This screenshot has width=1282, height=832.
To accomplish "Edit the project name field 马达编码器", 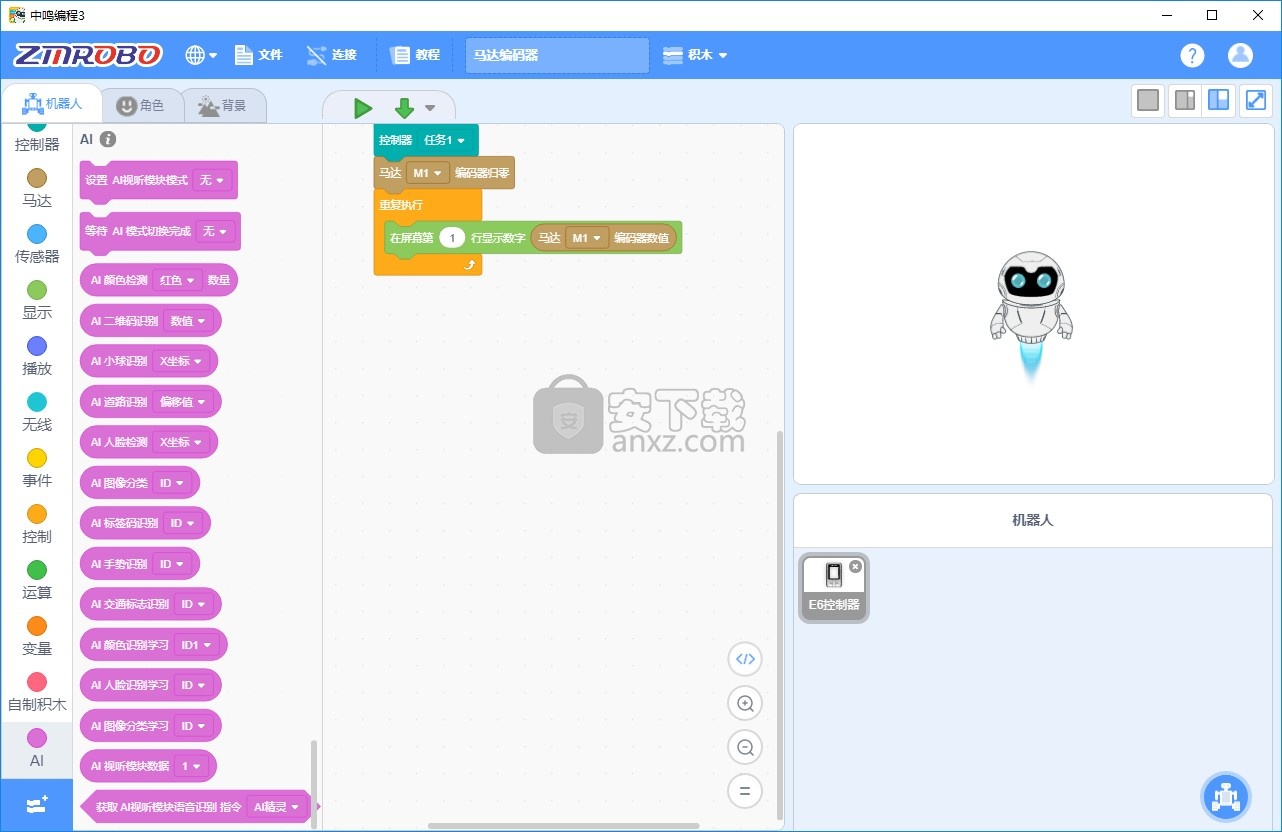I will pos(557,55).
